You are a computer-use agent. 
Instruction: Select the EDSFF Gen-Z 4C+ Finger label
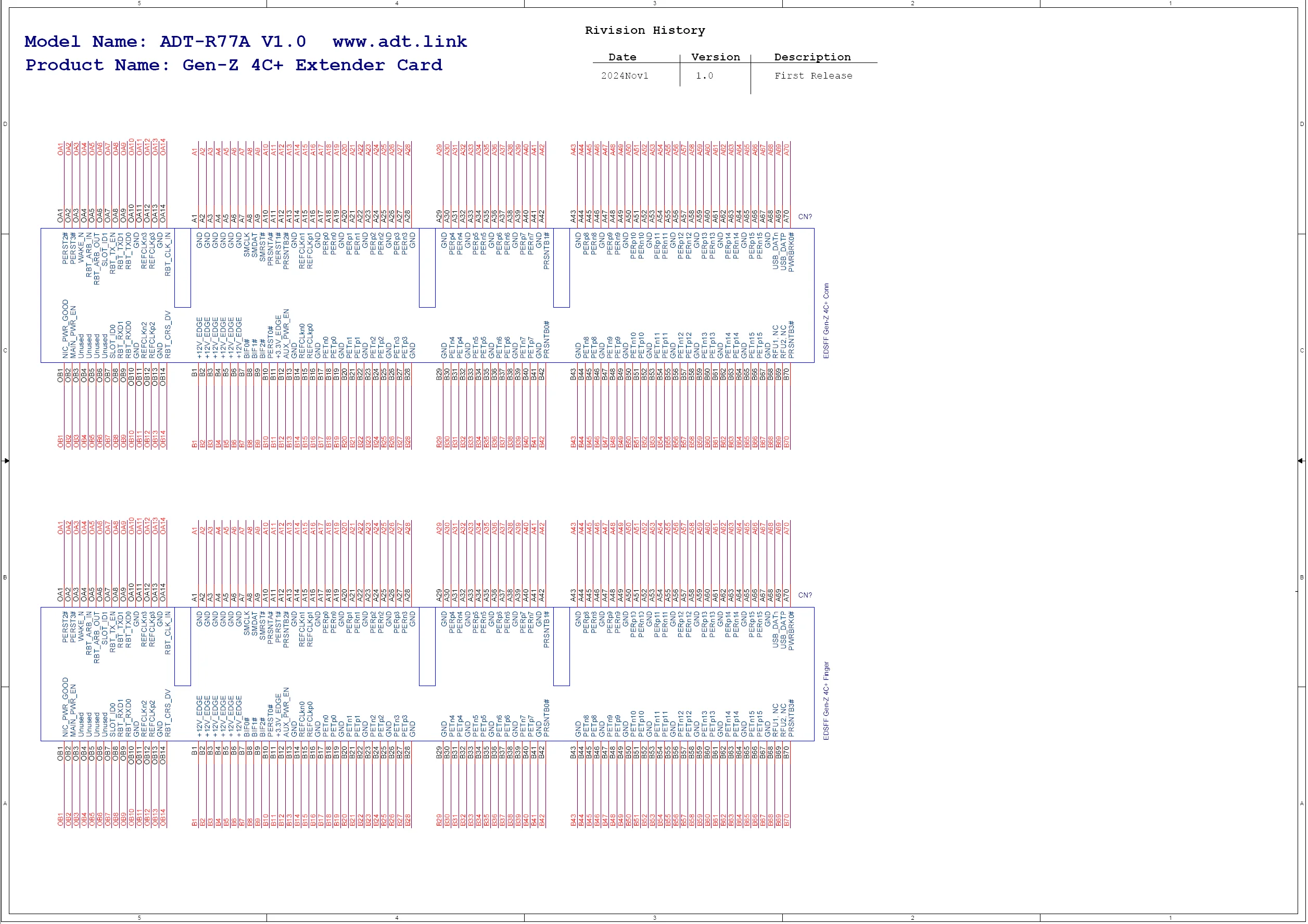826,701
